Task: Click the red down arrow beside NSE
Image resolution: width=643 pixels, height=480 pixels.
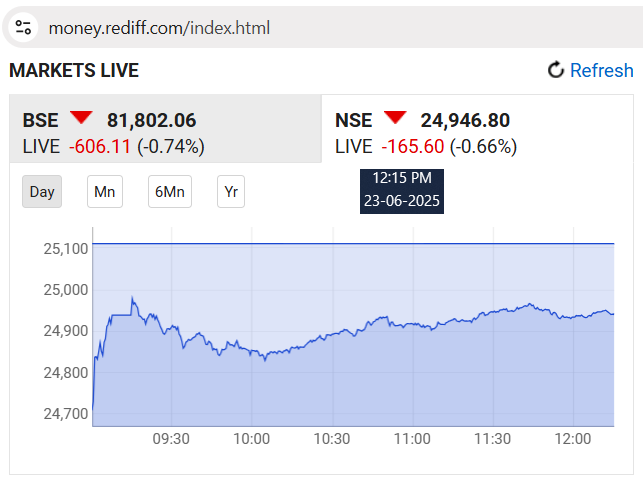Action: [x=395, y=117]
